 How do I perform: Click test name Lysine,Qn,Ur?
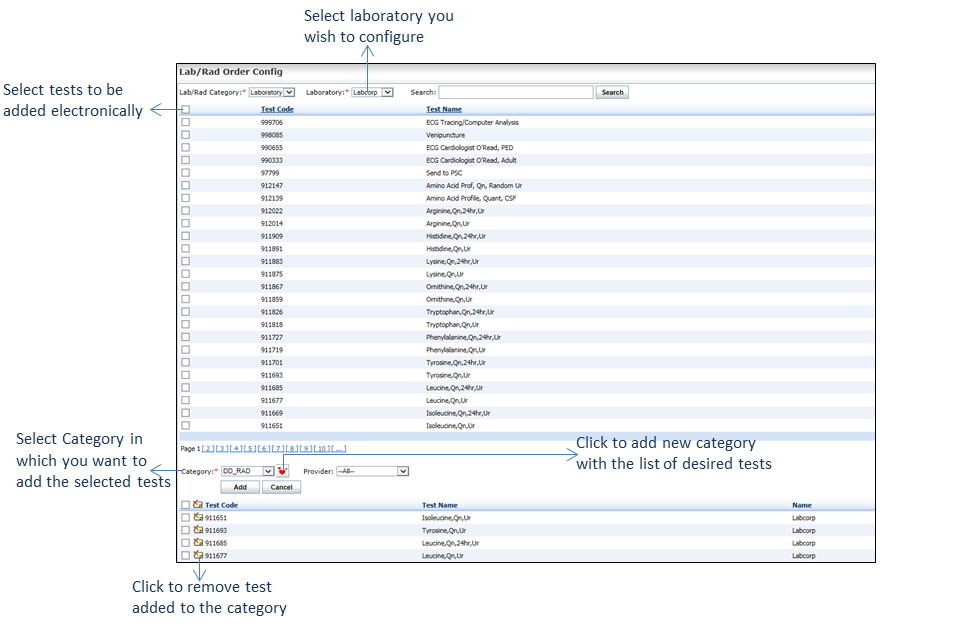click(x=445, y=274)
